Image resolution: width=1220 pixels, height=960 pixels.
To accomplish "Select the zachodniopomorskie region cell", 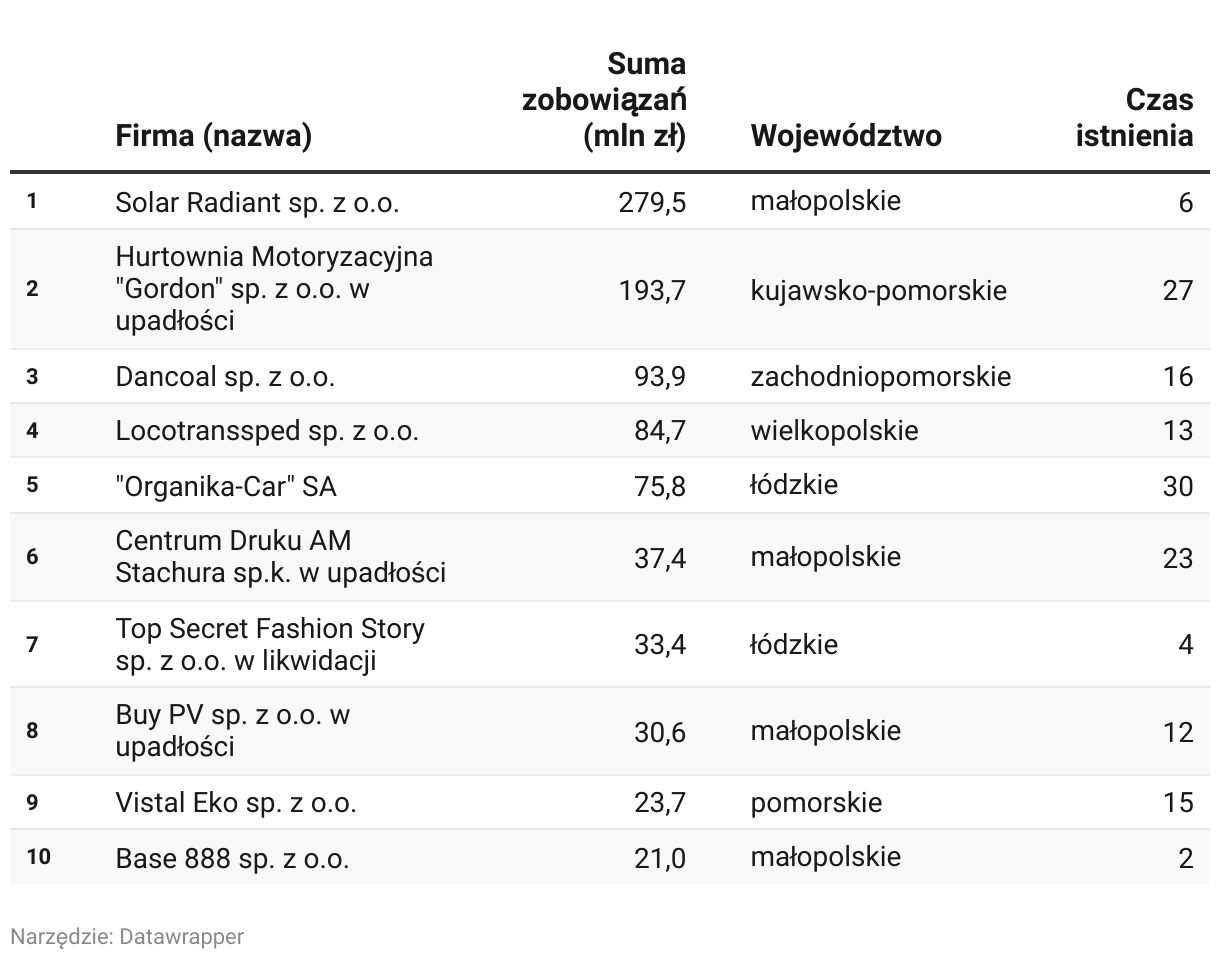I will (x=881, y=377).
